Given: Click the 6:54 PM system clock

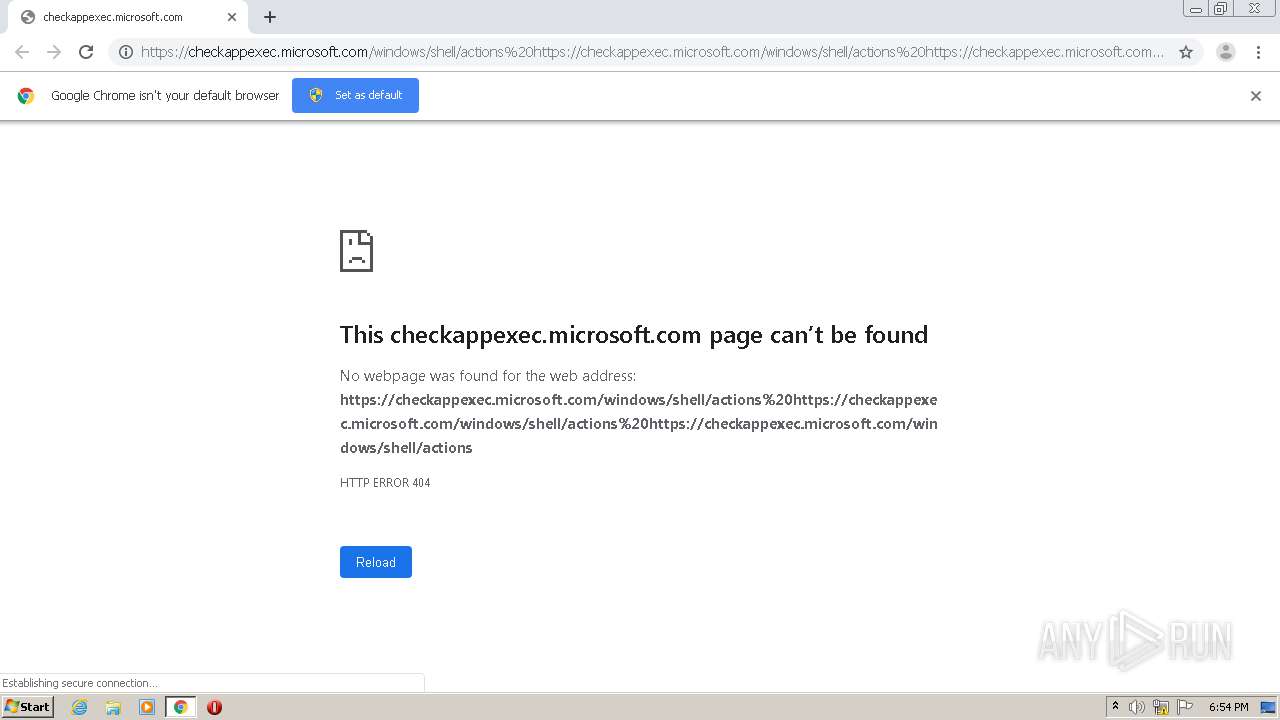Looking at the screenshot, I should click(1228, 707).
